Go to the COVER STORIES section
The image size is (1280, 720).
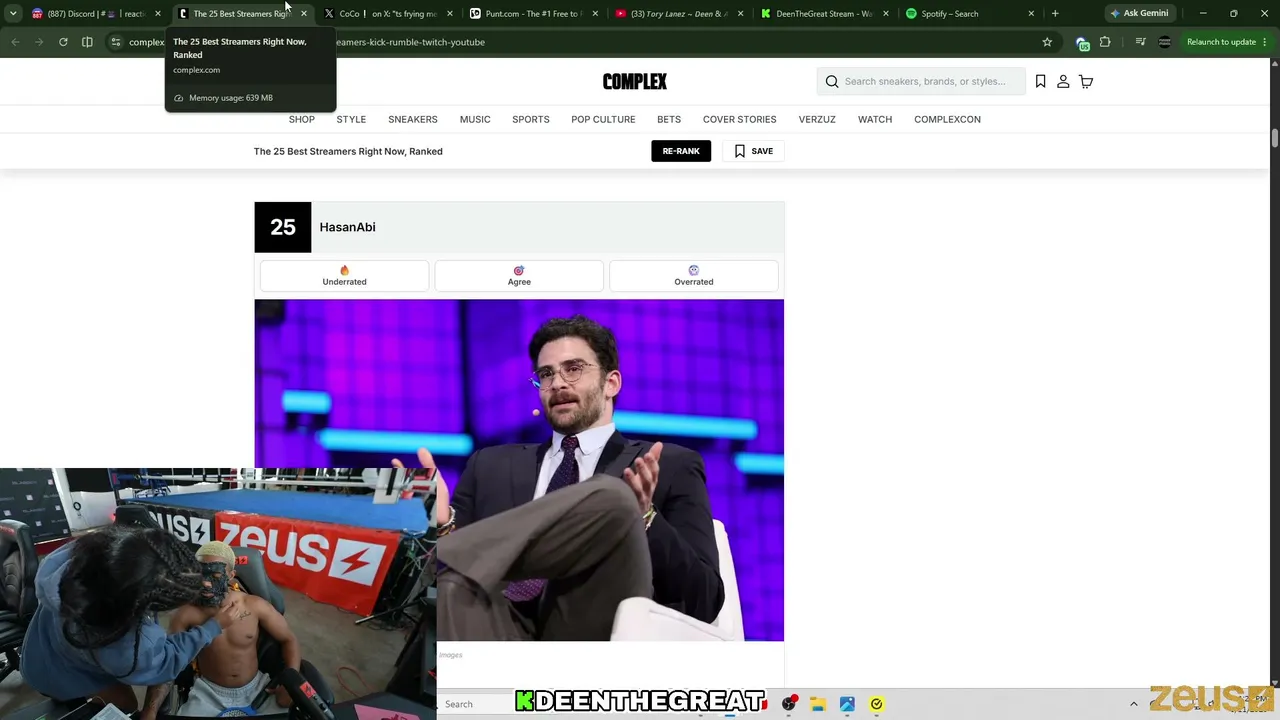pos(740,119)
